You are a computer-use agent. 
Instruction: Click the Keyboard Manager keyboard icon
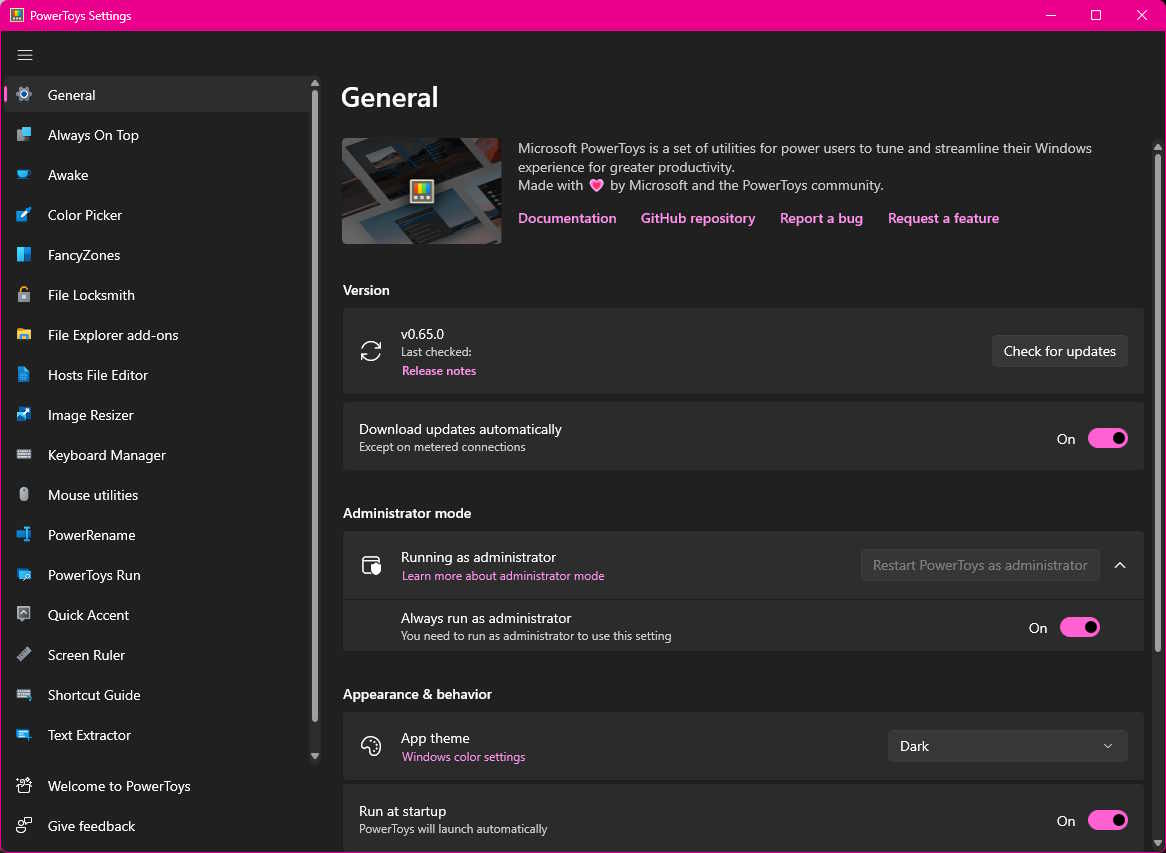(24, 455)
